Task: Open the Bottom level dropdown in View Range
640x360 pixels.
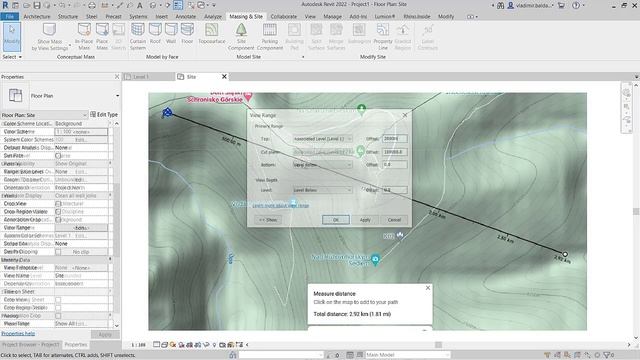Action: pyautogui.click(x=322, y=165)
